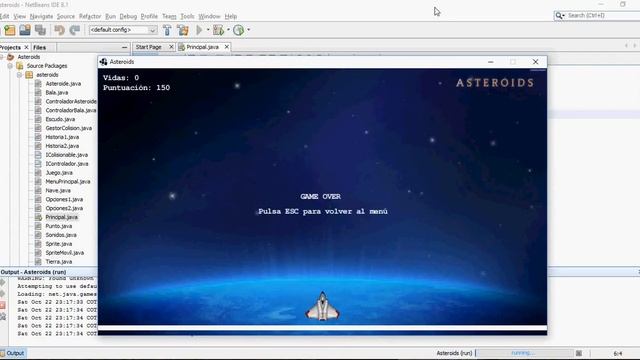640x360 pixels.
Task: Select SpriteMovil.java in project tree
Action: point(64,253)
